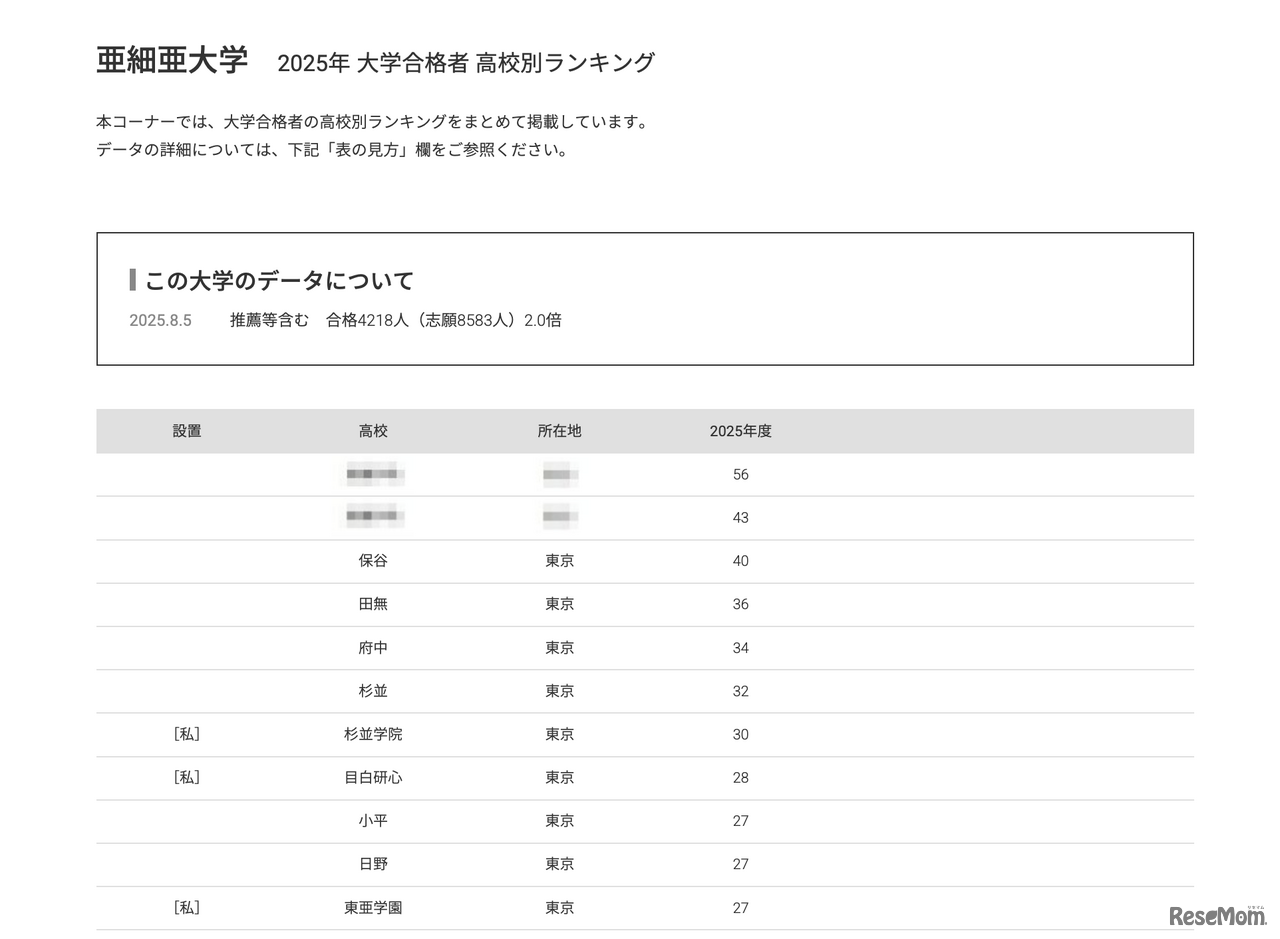Click the 所在地 column header

click(x=559, y=431)
